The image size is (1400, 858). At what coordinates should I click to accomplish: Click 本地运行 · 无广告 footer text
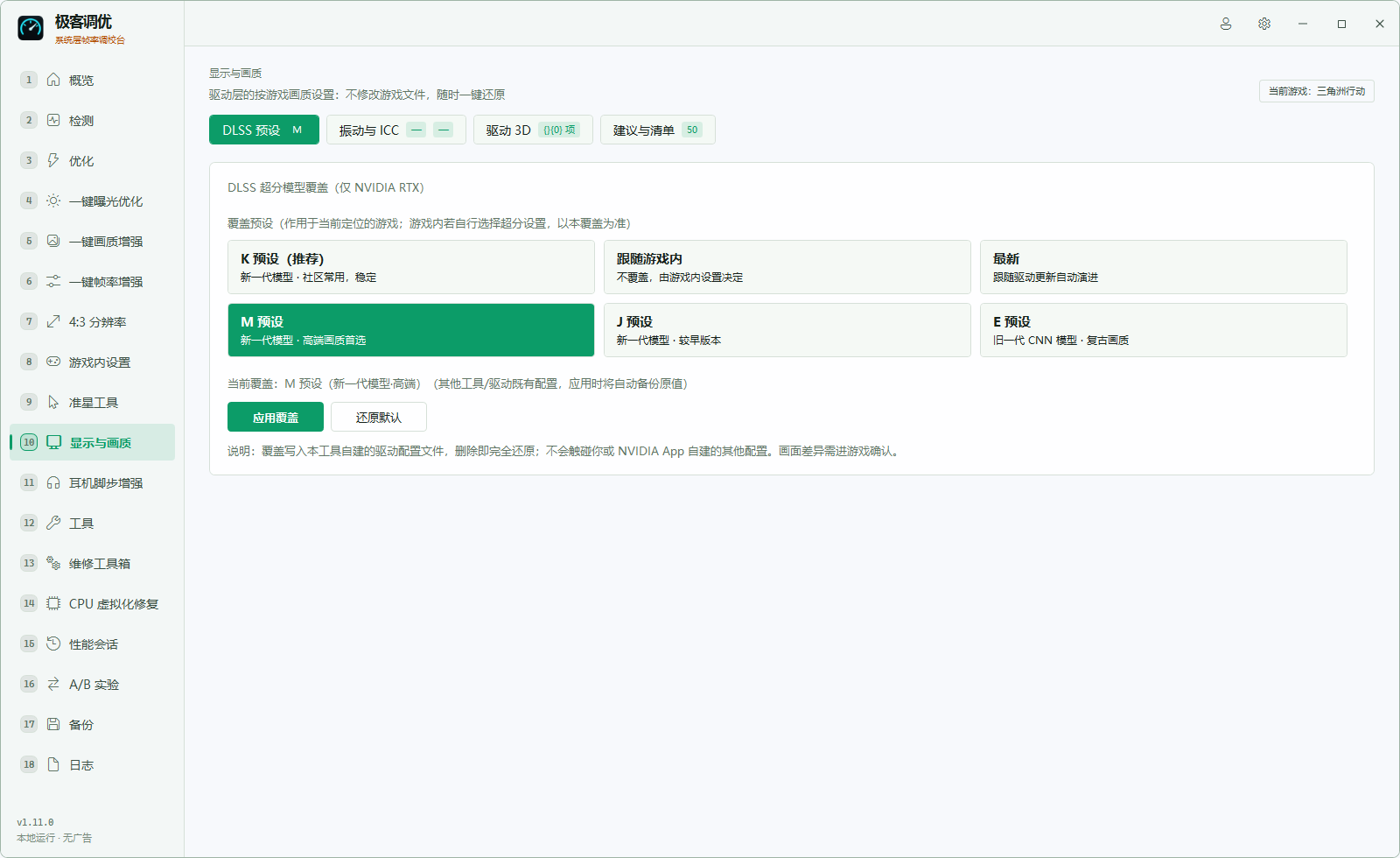[x=54, y=838]
